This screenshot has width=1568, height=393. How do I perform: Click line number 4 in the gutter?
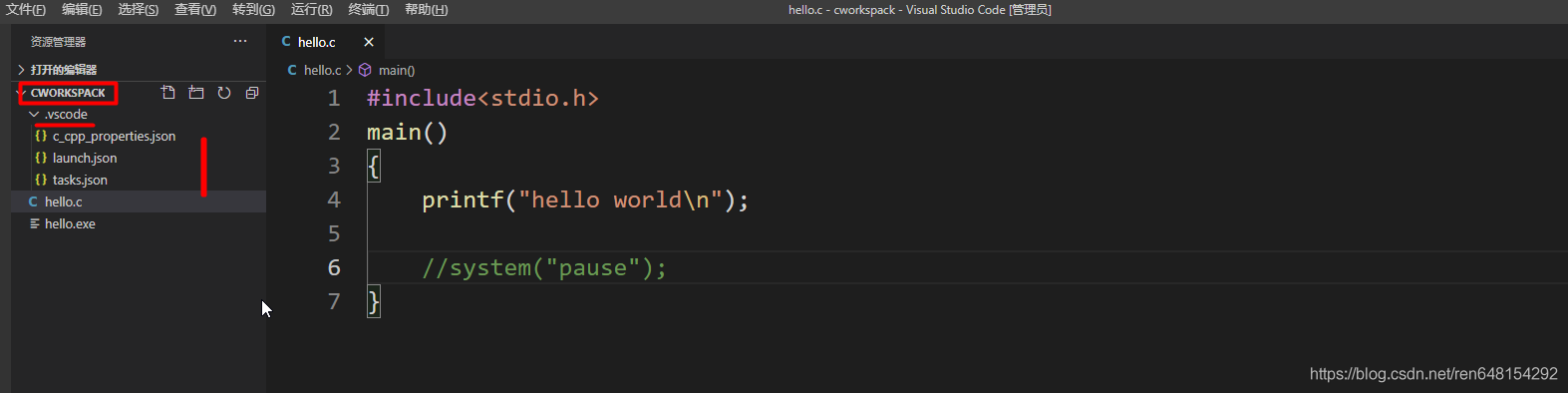(x=334, y=199)
